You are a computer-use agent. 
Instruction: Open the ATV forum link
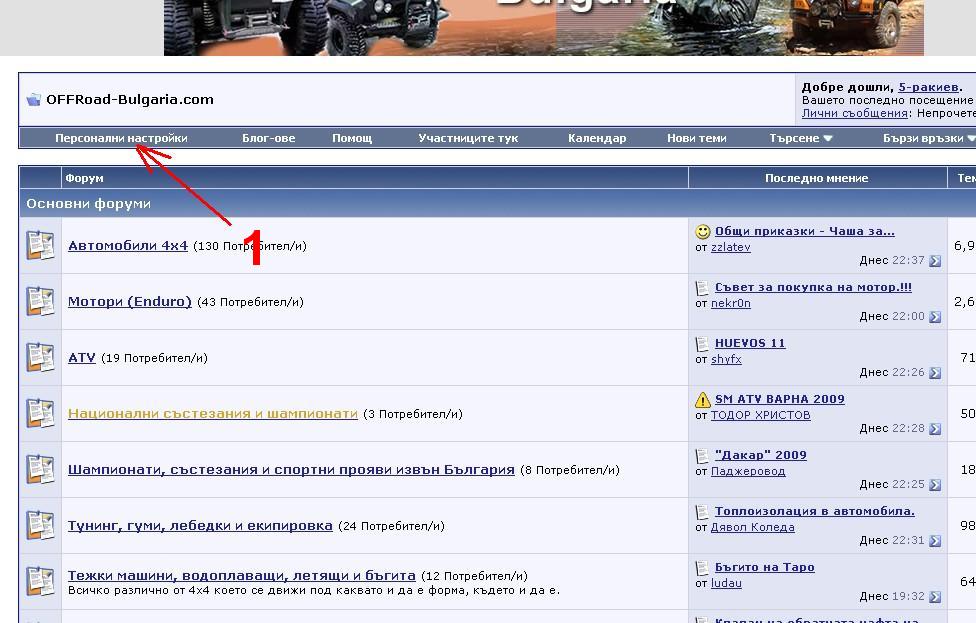[82, 358]
